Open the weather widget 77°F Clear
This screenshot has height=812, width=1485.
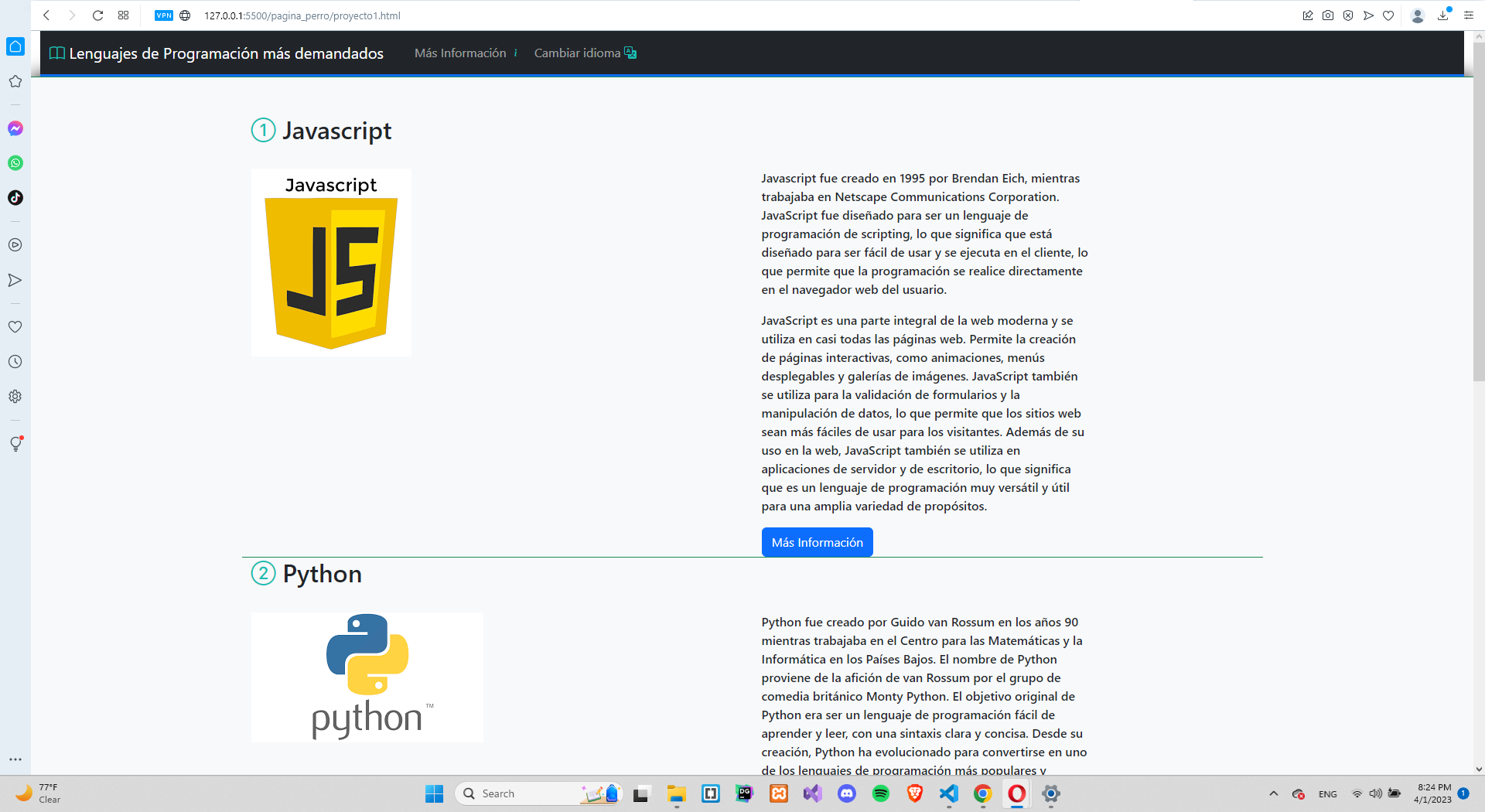39,793
